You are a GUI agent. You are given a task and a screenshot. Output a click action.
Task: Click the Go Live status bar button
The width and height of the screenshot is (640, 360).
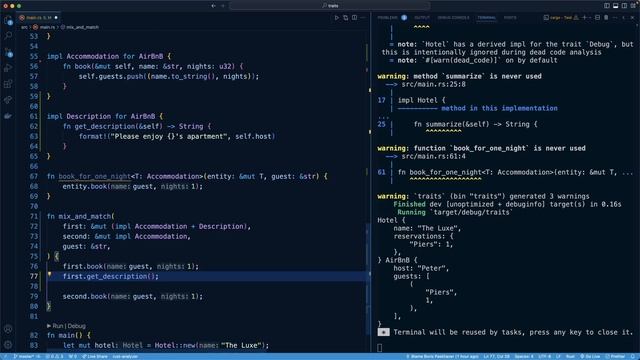[x=590, y=356]
